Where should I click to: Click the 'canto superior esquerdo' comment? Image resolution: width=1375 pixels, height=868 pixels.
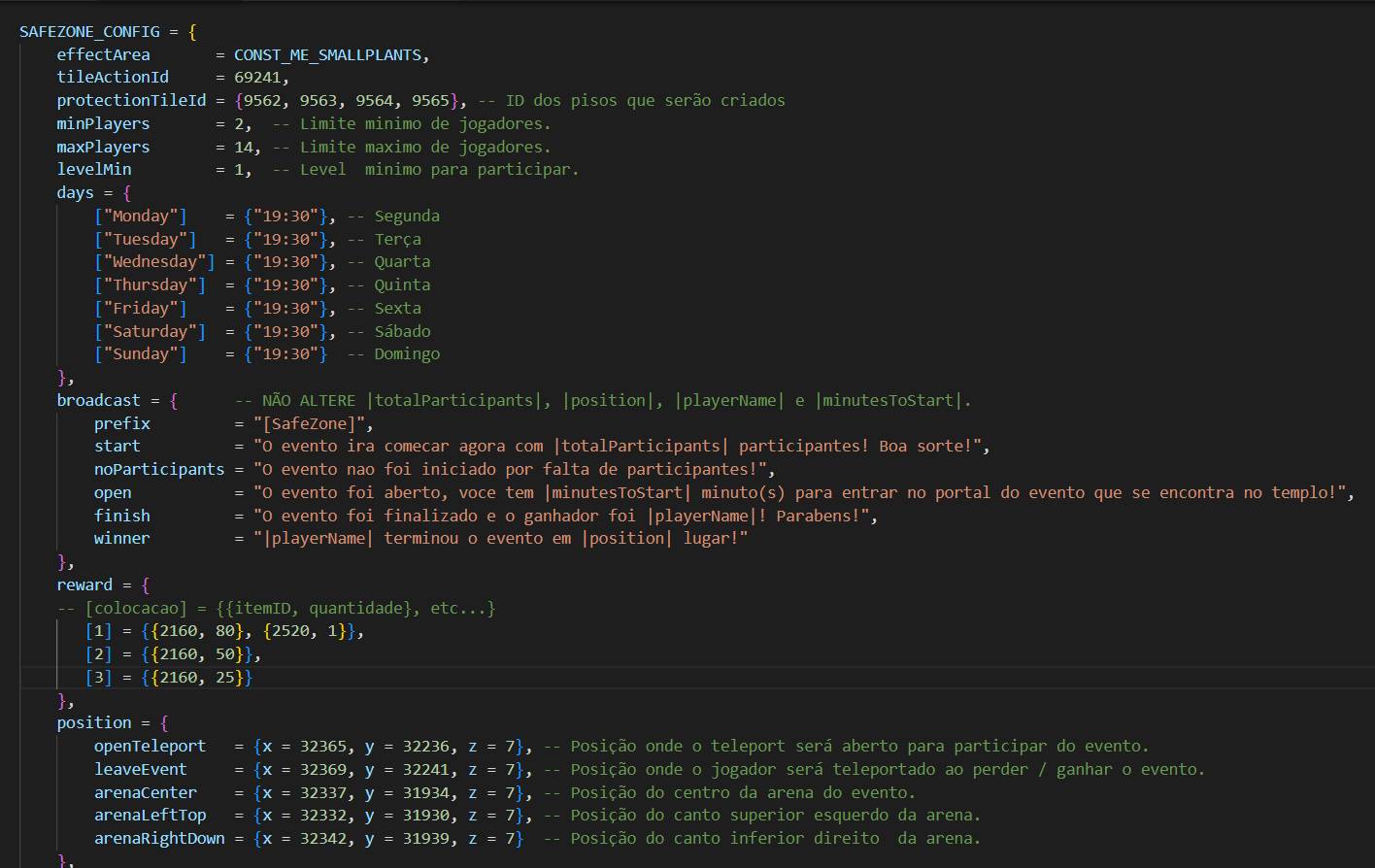coord(762,816)
